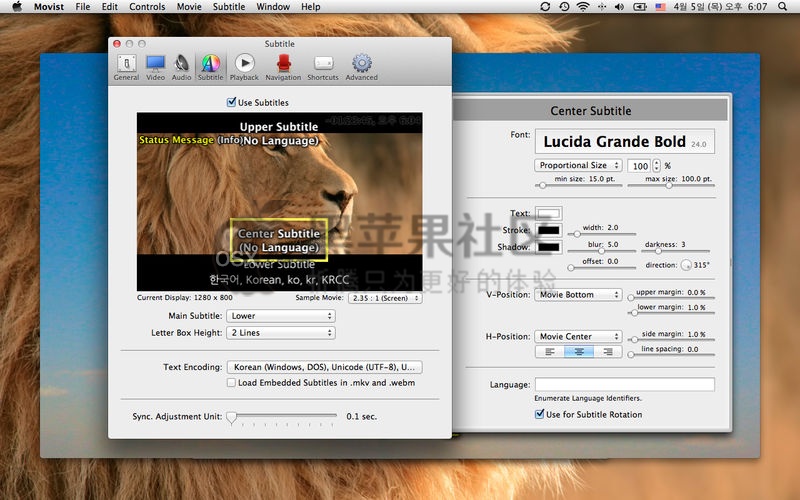The height and width of the screenshot is (500, 800).
Task: Click the Time Machine menu bar icon
Action: click(x=564, y=7)
